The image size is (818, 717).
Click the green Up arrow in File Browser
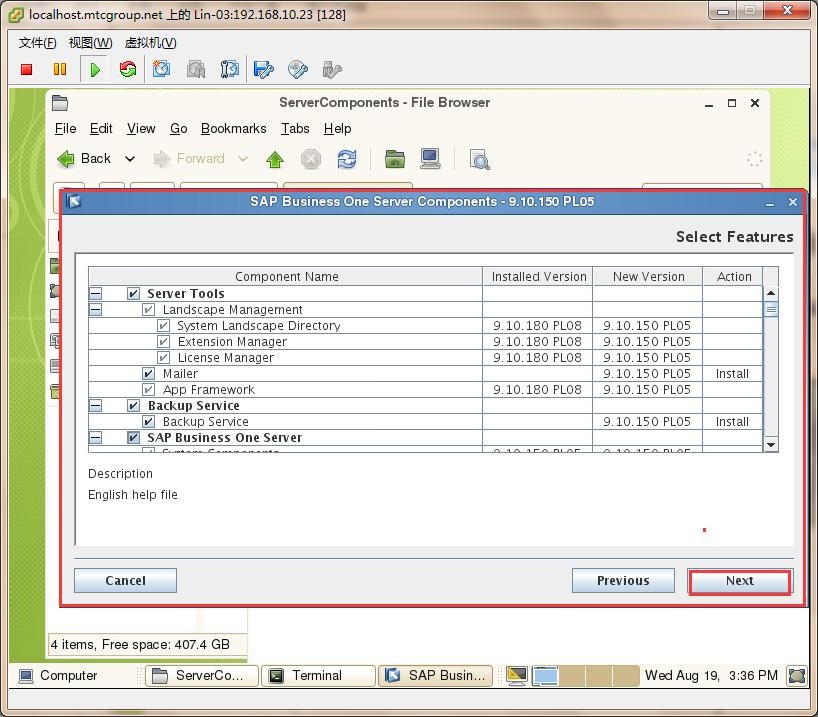275,159
